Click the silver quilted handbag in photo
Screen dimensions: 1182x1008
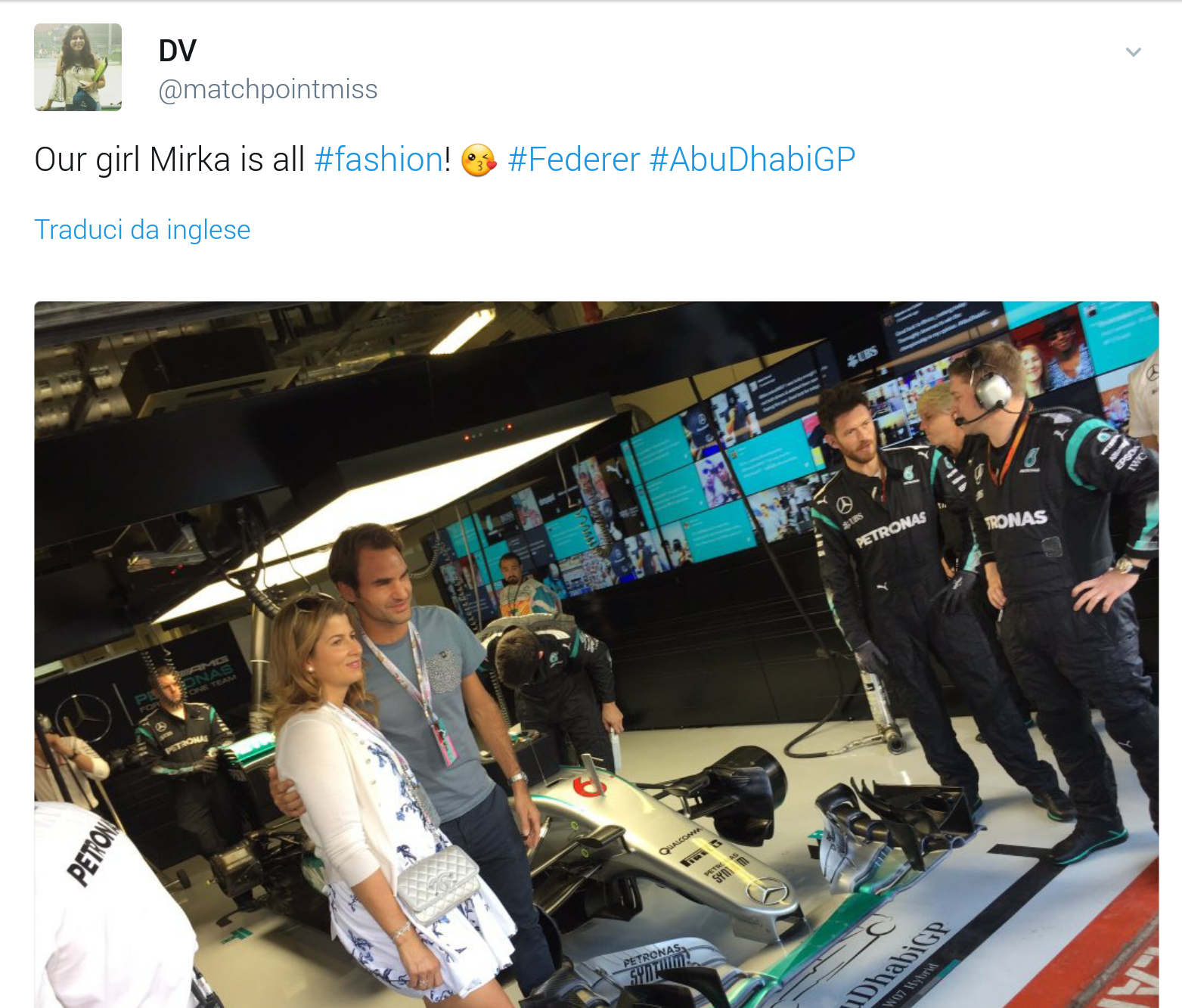point(438,883)
